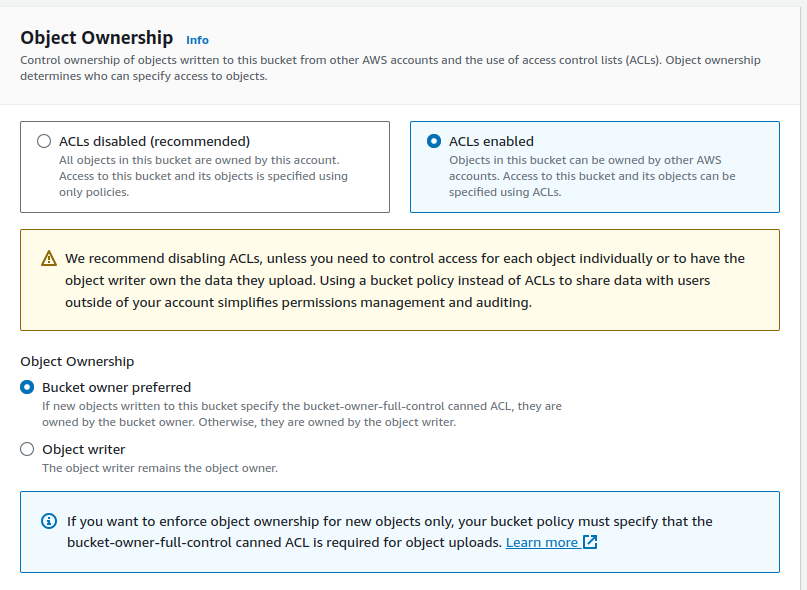Screen dimensions: 807x590
Task: Click the warning triangle icon in the yellow banner
Action: pos(47,257)
